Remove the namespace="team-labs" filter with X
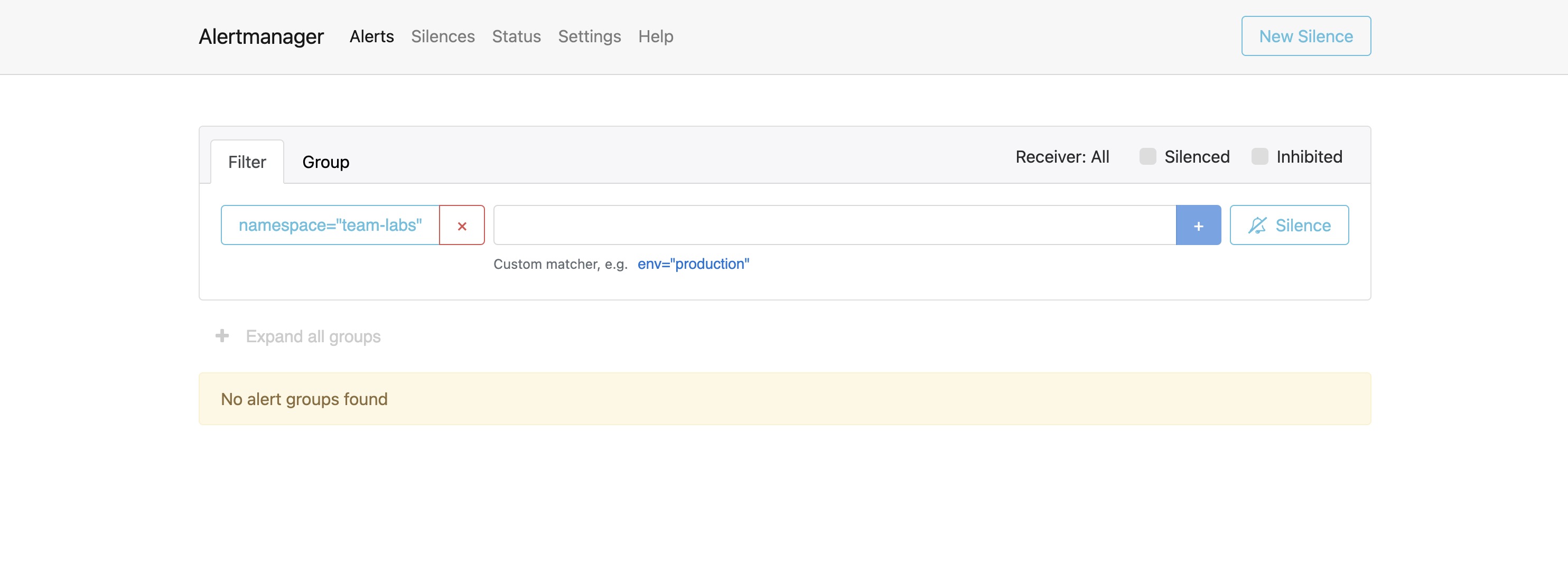 point(461,226)
